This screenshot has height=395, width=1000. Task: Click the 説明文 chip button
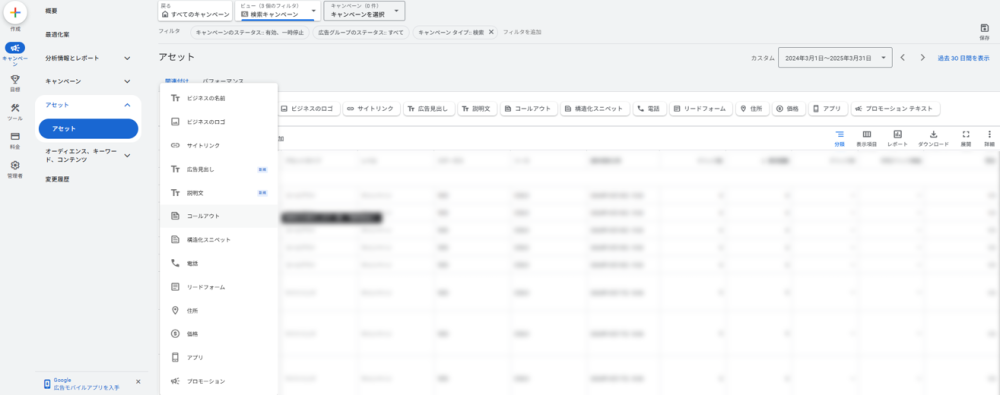(477, 108)
